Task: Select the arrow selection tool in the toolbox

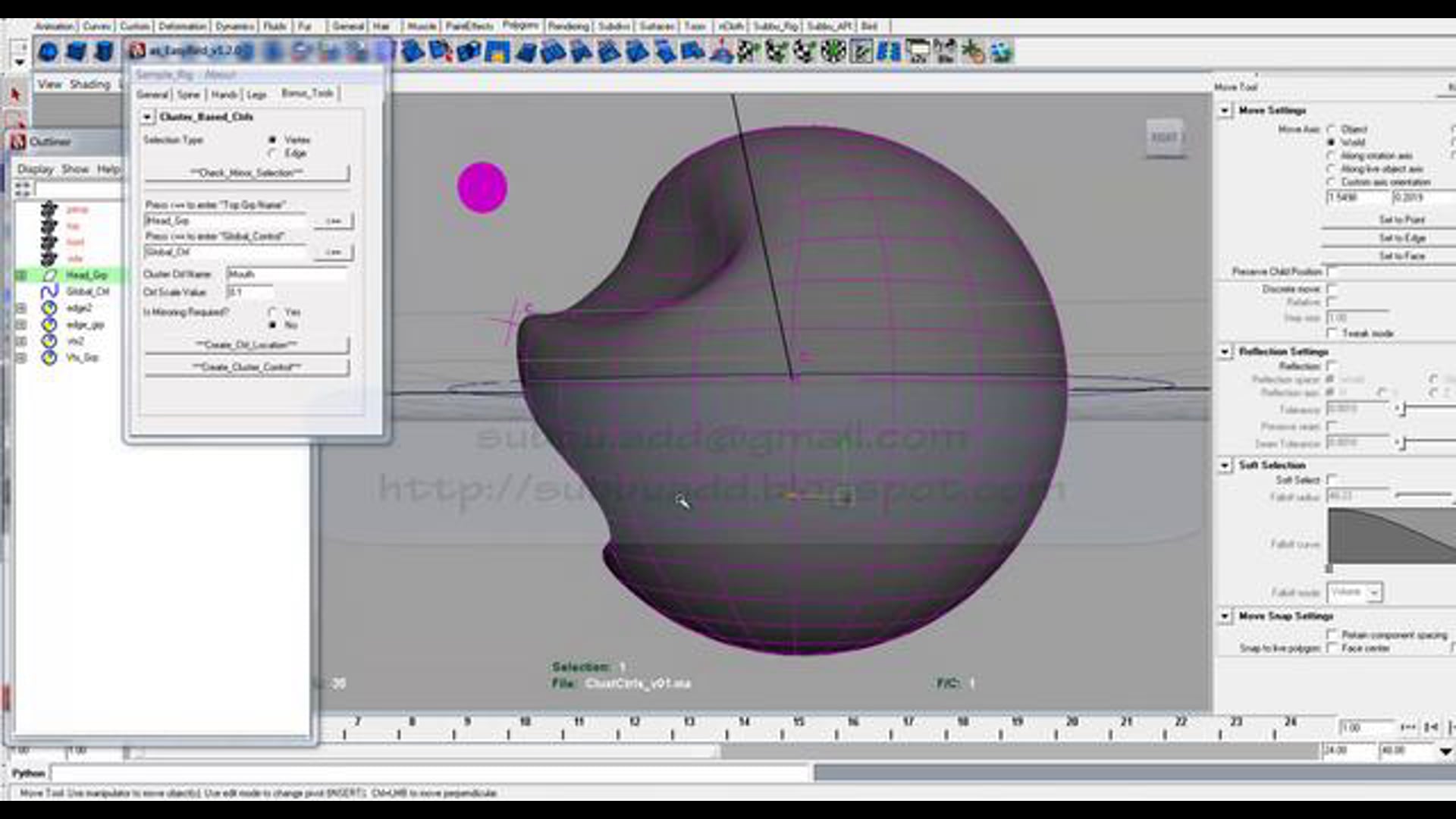Action: 16,95
